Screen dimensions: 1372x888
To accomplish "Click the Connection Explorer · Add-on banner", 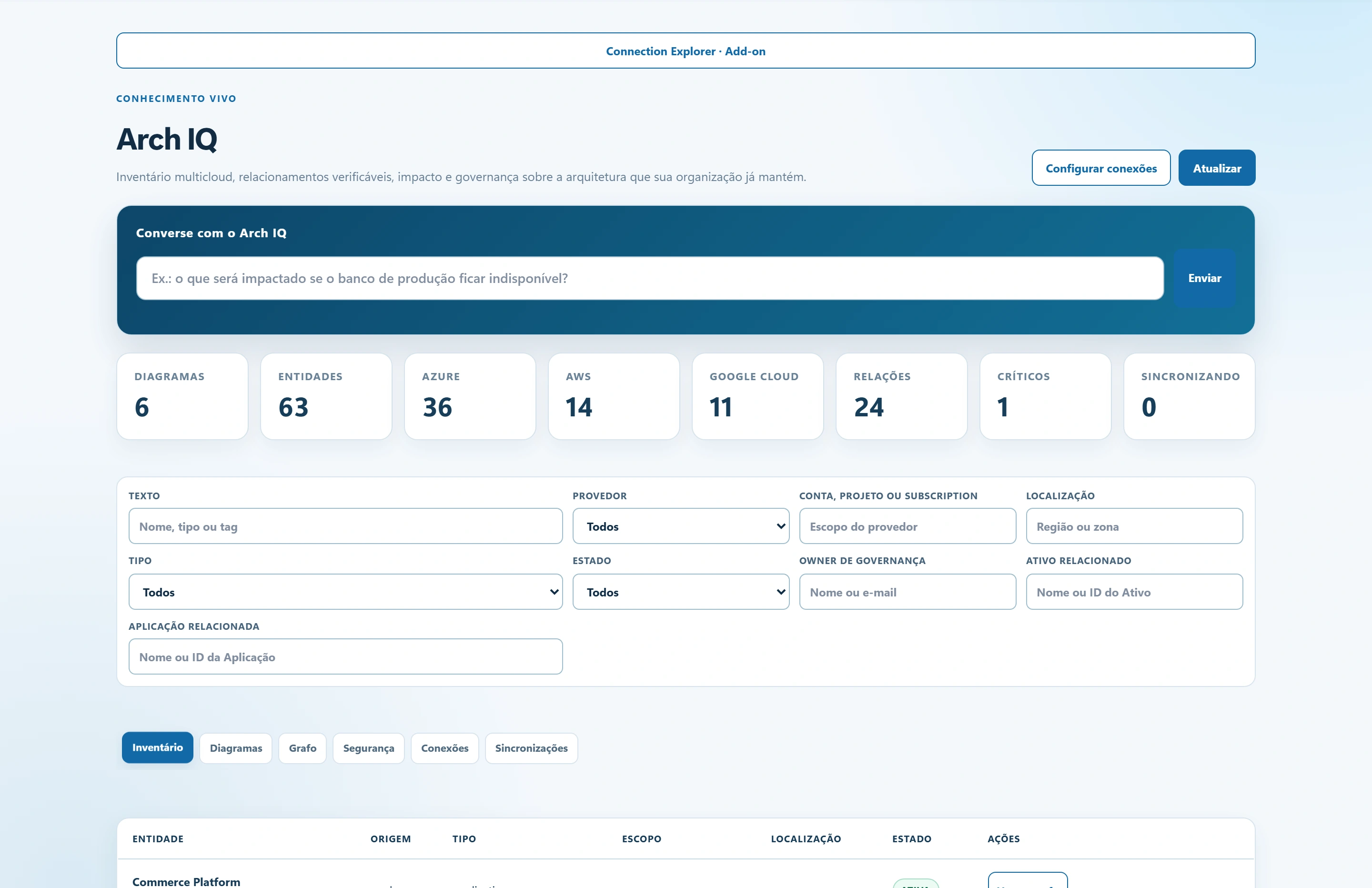I will (x=686, y=51).
